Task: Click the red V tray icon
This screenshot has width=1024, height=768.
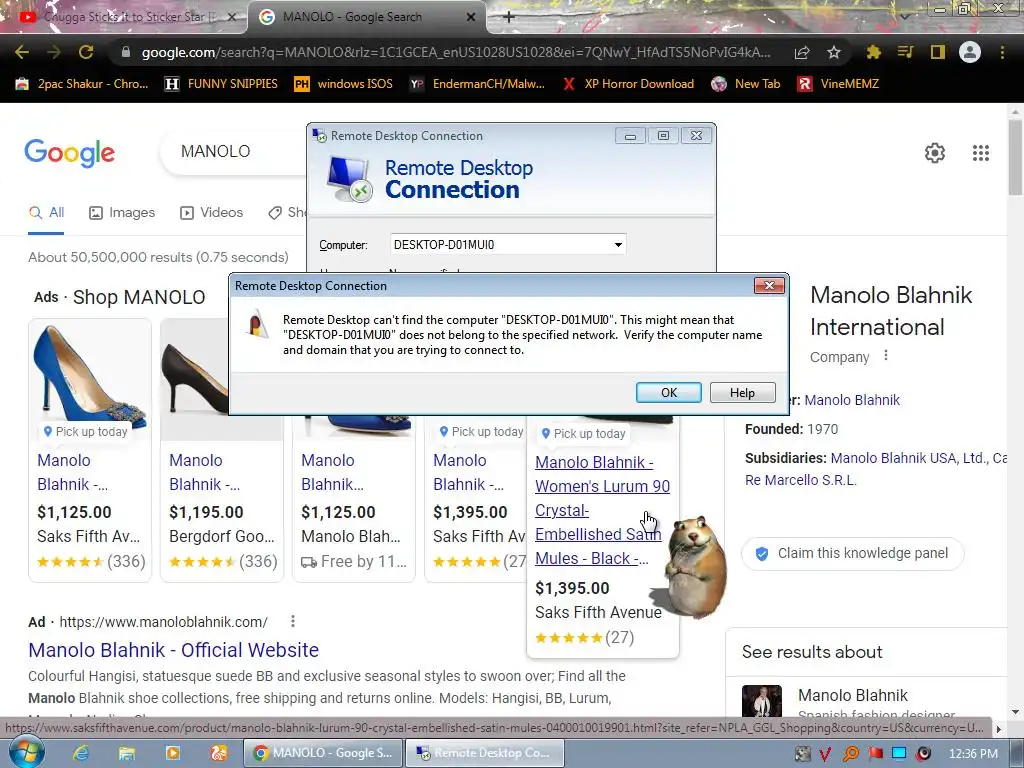Action: point(825,754)
